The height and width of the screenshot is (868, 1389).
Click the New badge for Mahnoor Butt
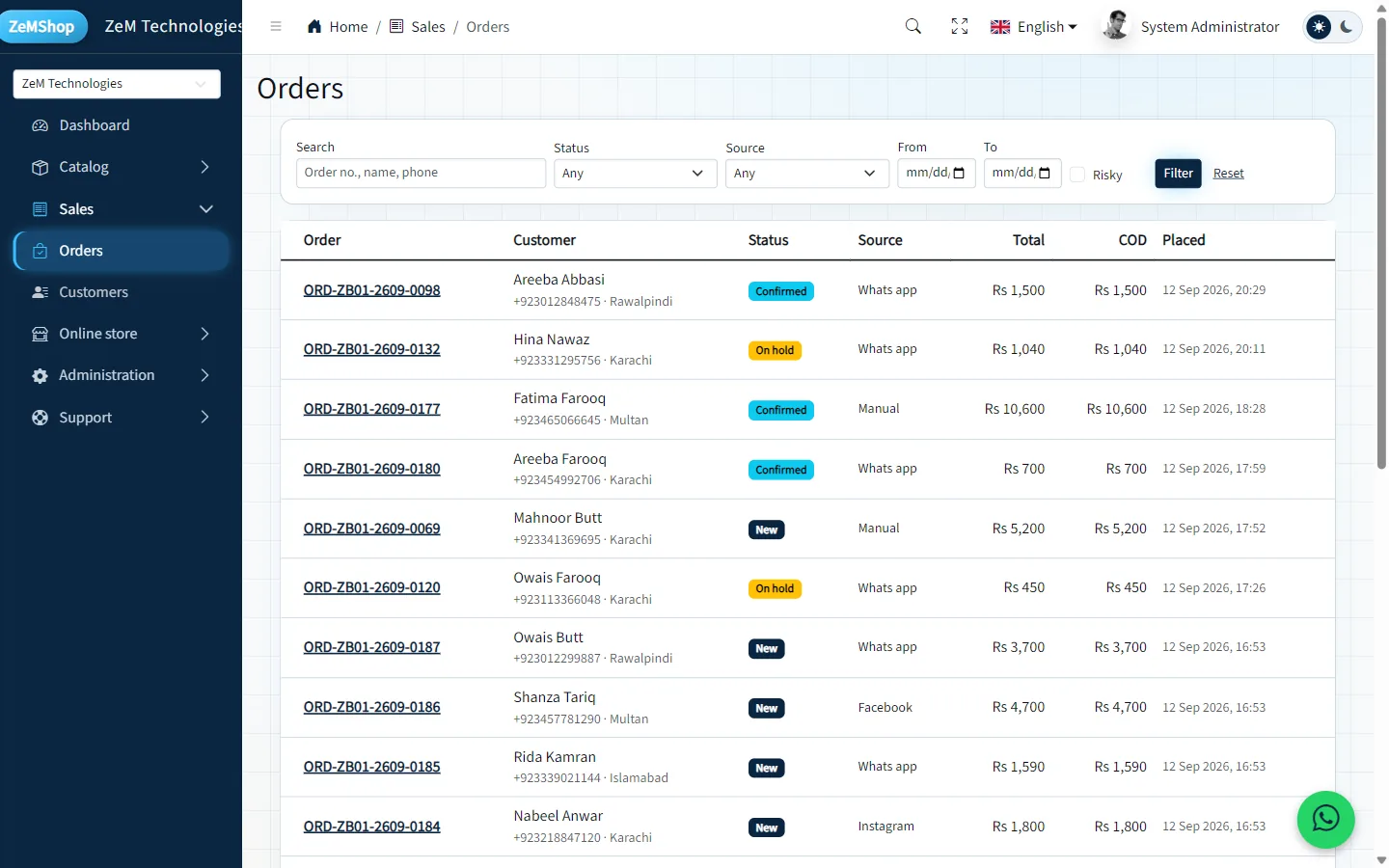(x=767, y=529)
